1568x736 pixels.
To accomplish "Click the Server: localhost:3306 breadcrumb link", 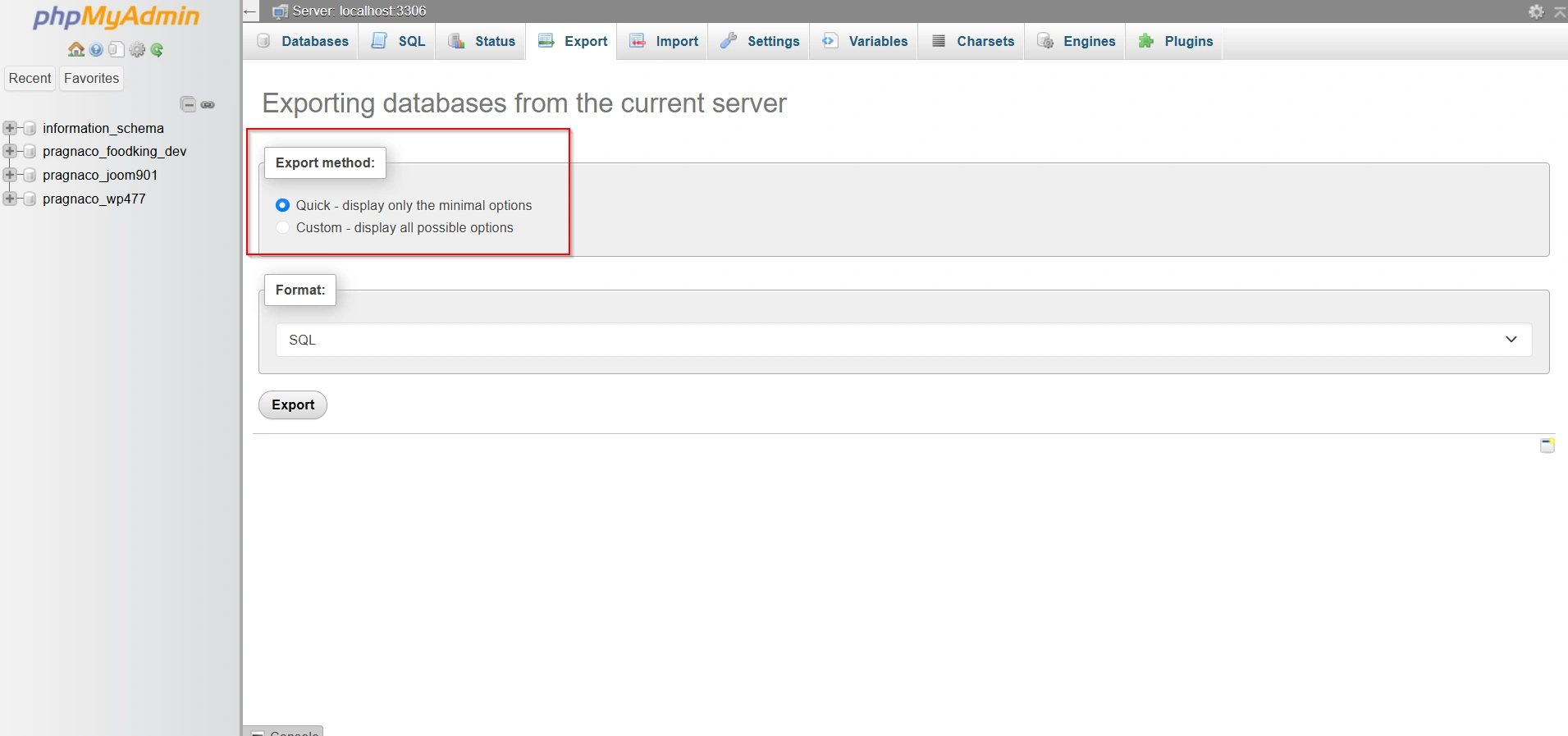I will [x=359, y=11].
